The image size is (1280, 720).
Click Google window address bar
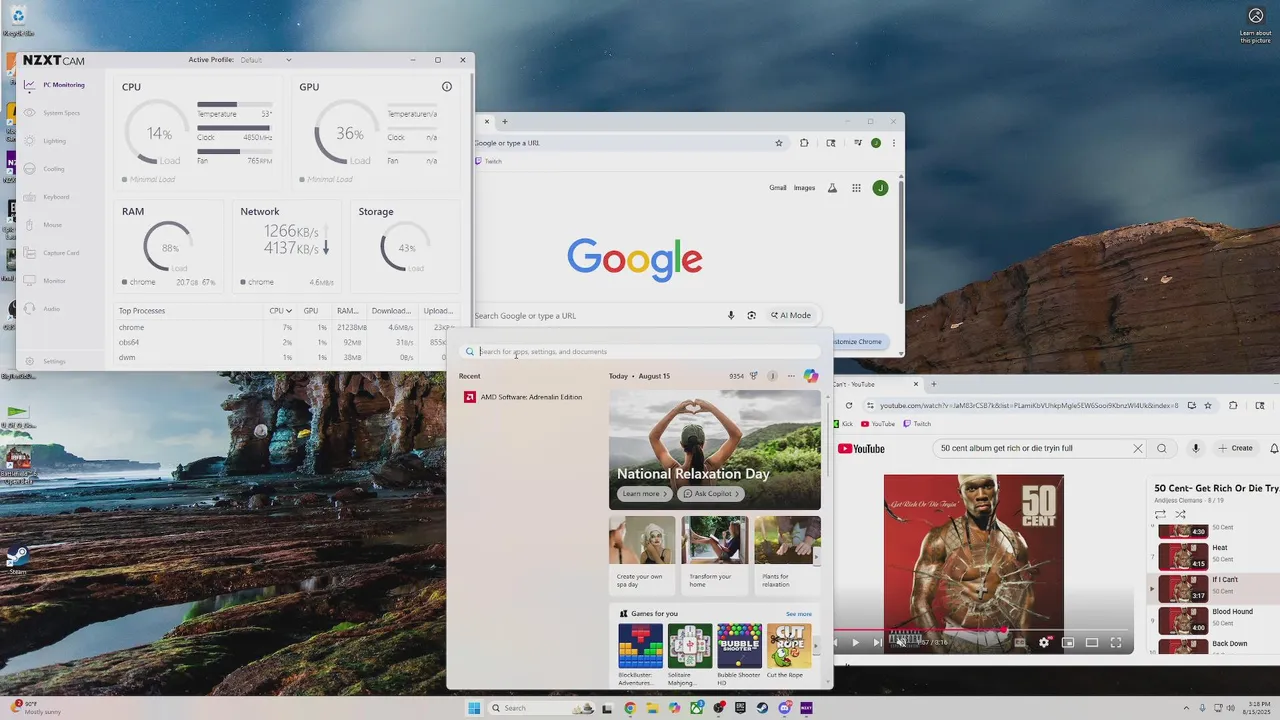630,143
